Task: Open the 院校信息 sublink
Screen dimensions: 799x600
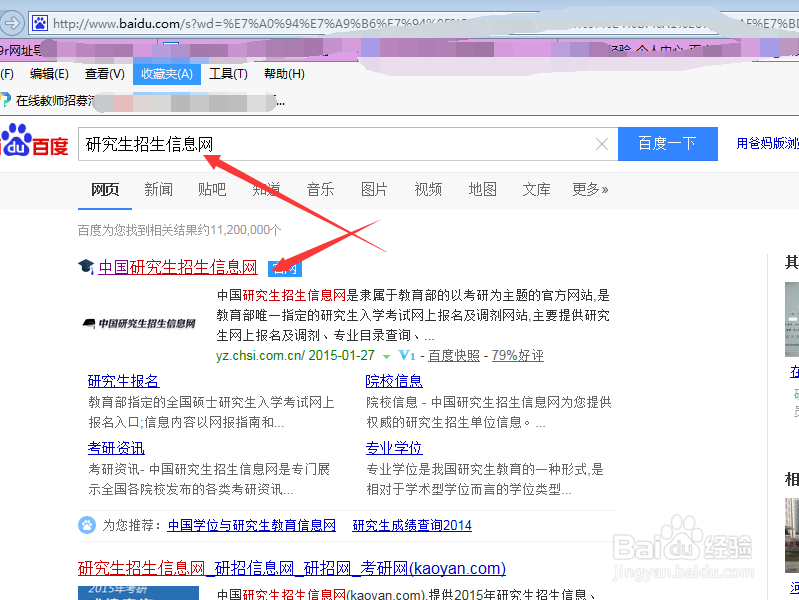Action: 394,381
